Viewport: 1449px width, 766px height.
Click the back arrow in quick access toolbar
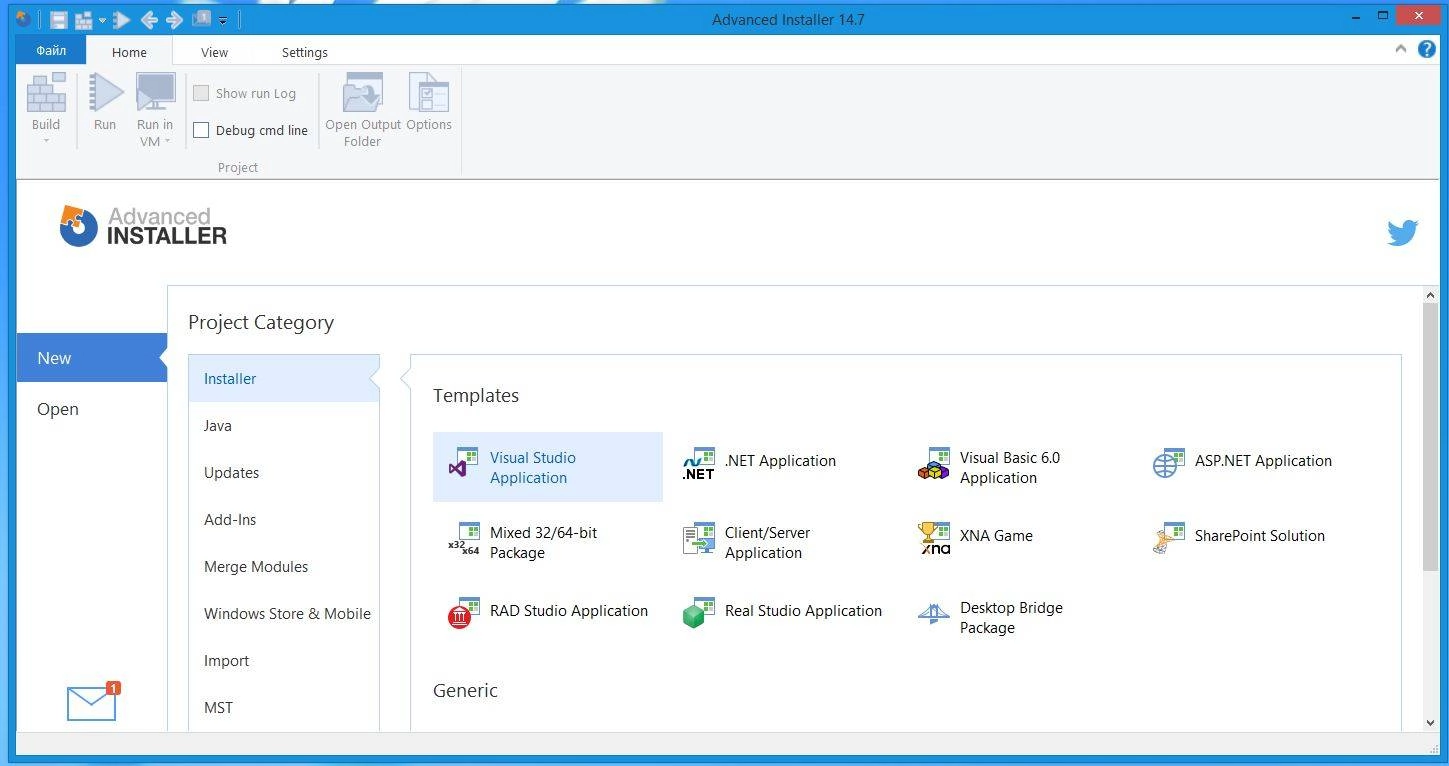pyautogui.click(x=149, y=19)
